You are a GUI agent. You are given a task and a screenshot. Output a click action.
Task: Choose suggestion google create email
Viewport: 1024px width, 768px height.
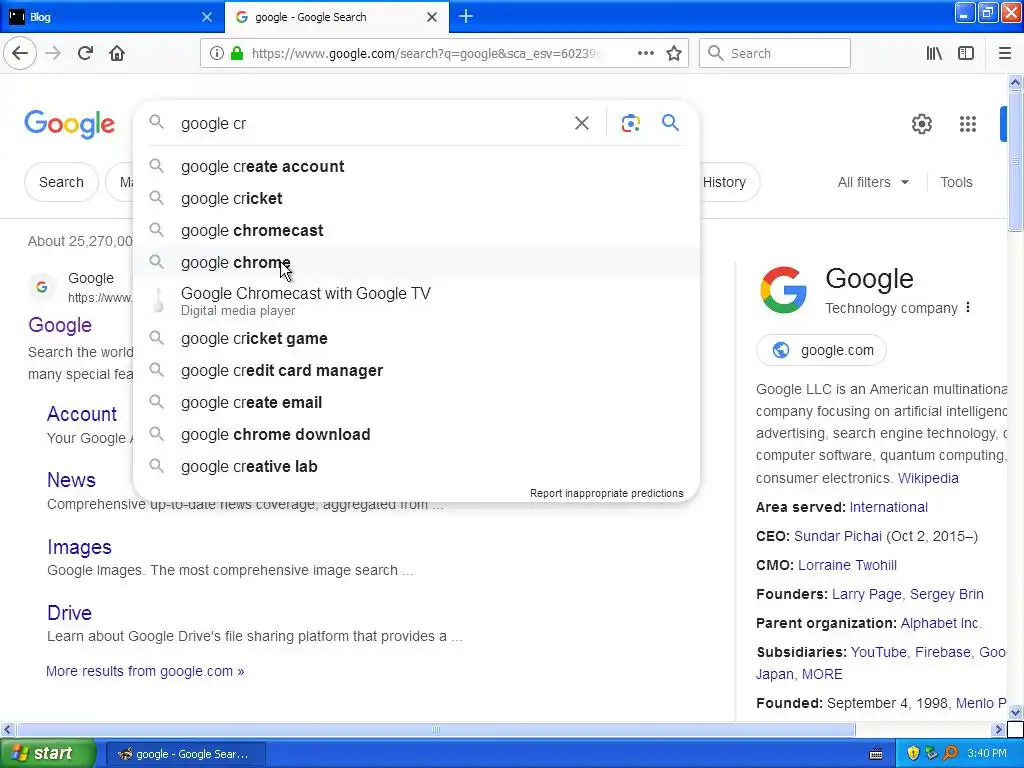[x=416, y=402]
